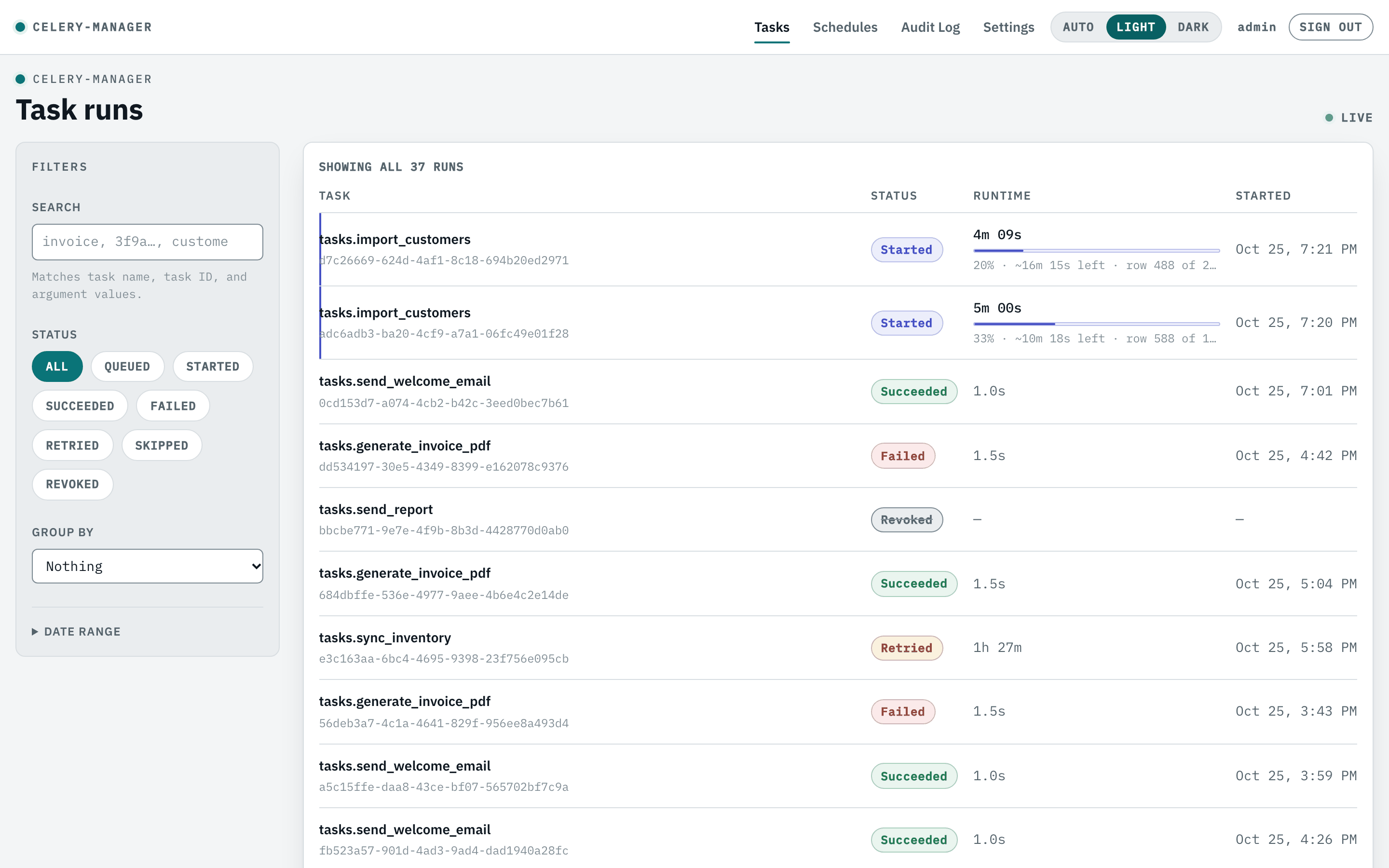Click the Started column header
The height and width of the screenshot is (868, 1389).
[x=1263, y=196]
